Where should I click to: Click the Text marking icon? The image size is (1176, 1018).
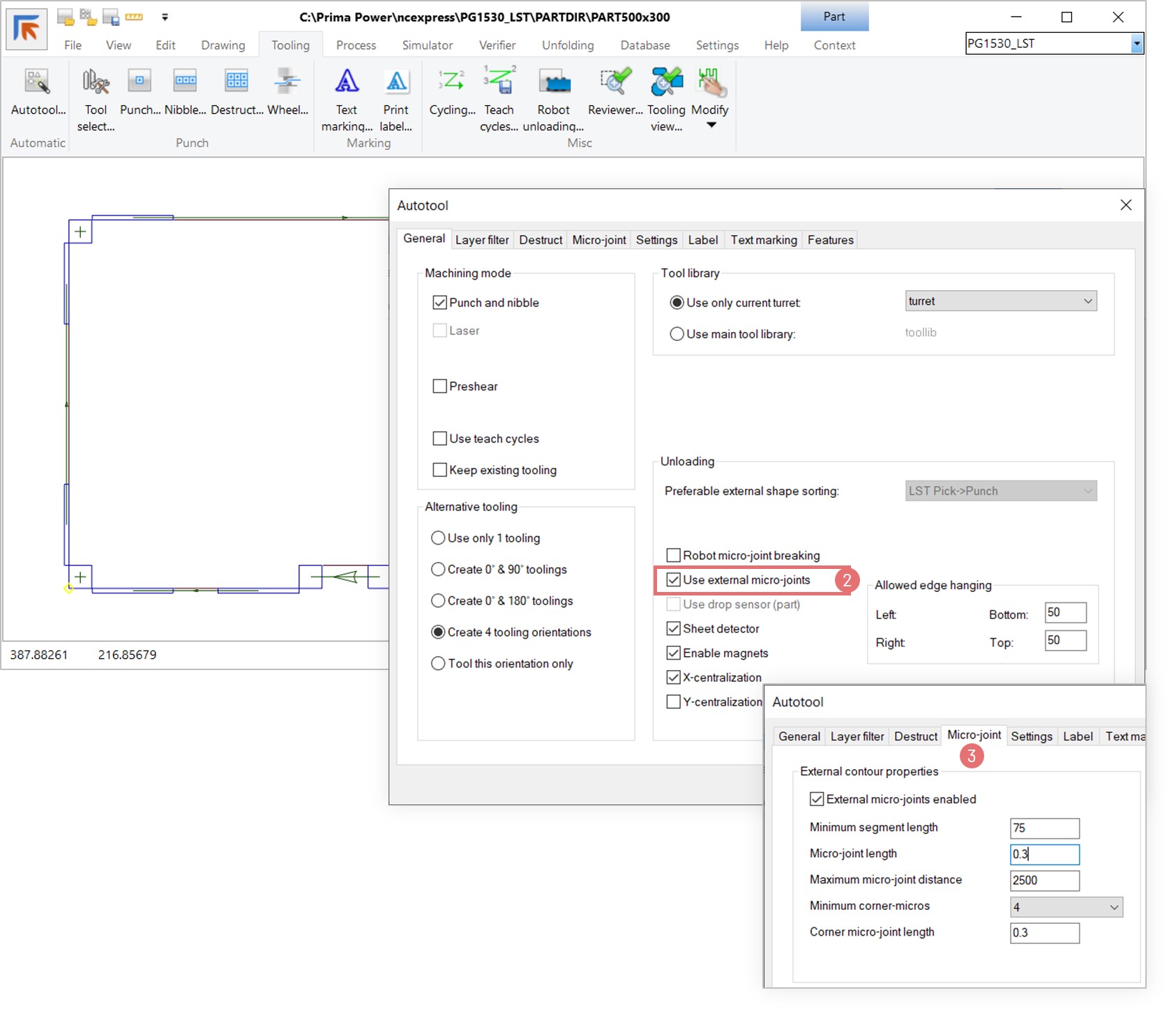tap(347, 82)
